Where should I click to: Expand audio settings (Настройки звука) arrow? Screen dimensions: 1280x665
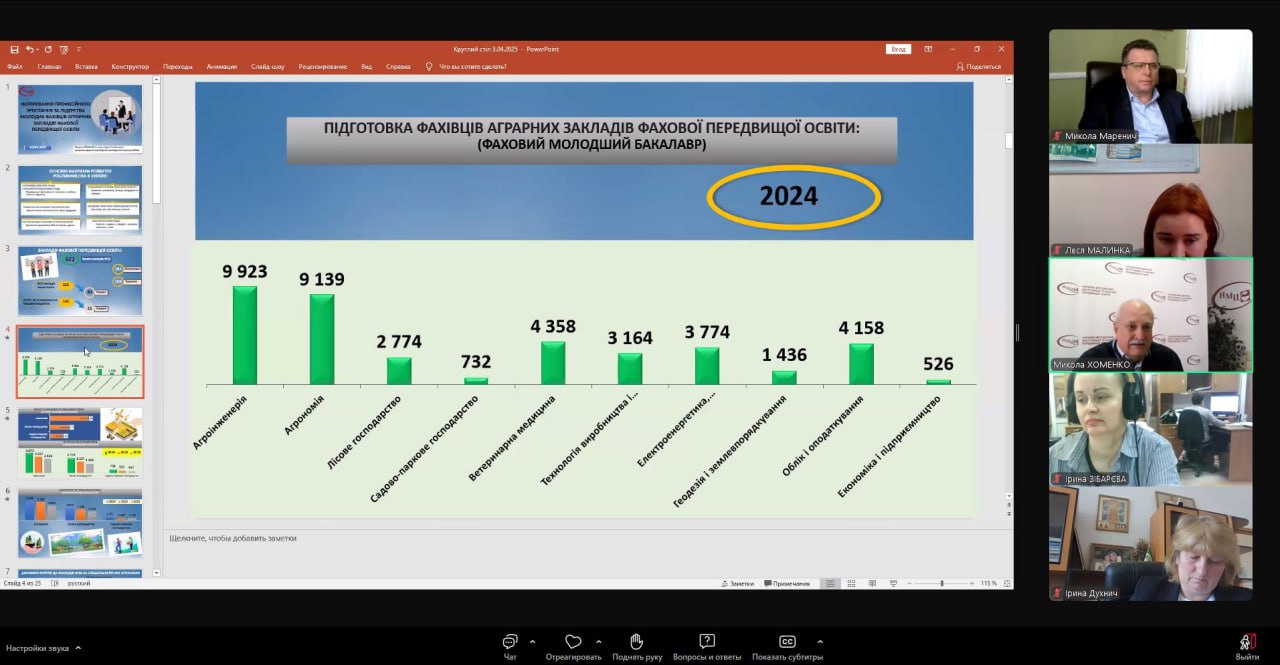(78, 648)
